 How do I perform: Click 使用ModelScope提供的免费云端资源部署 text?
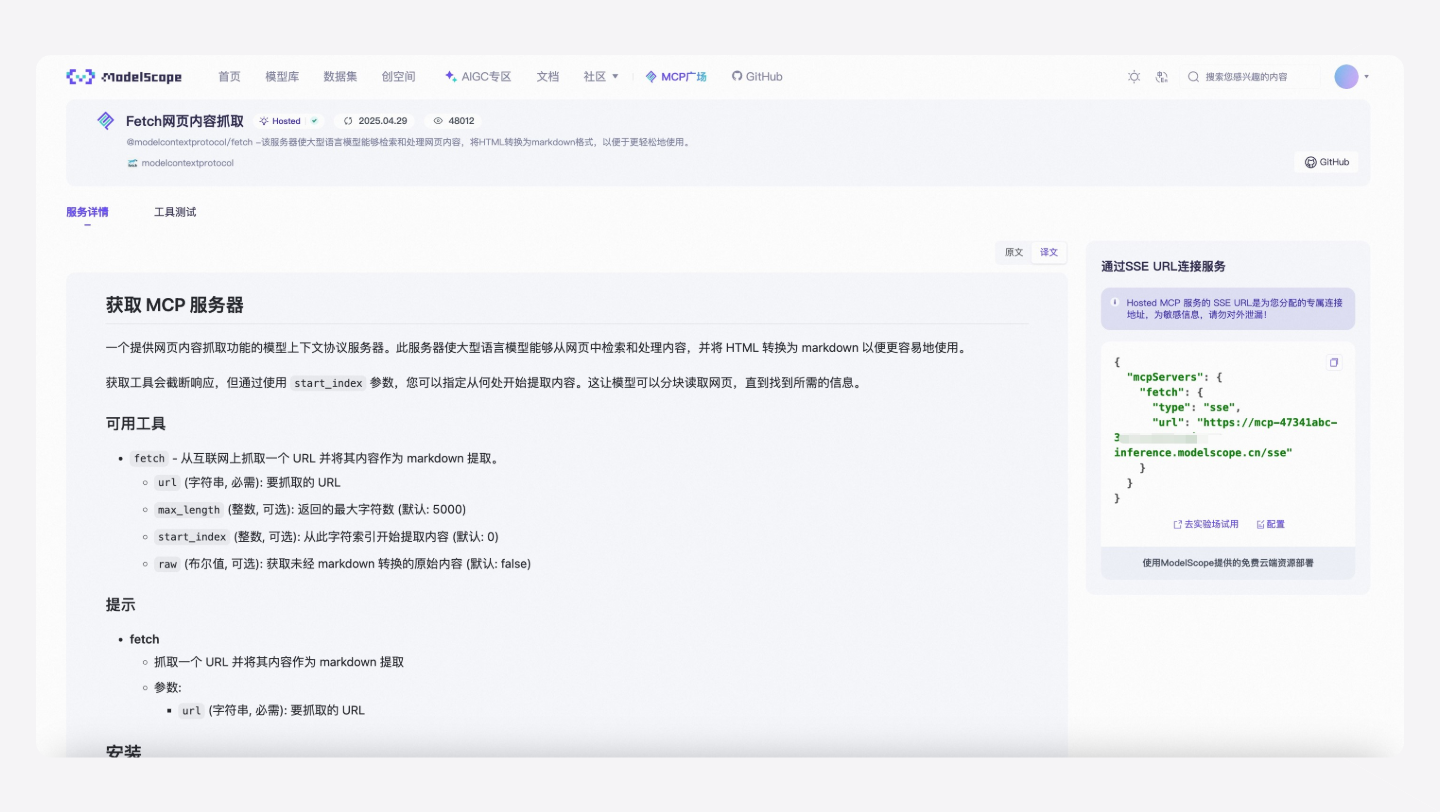pyautogui.click(x=1228, y=563)
